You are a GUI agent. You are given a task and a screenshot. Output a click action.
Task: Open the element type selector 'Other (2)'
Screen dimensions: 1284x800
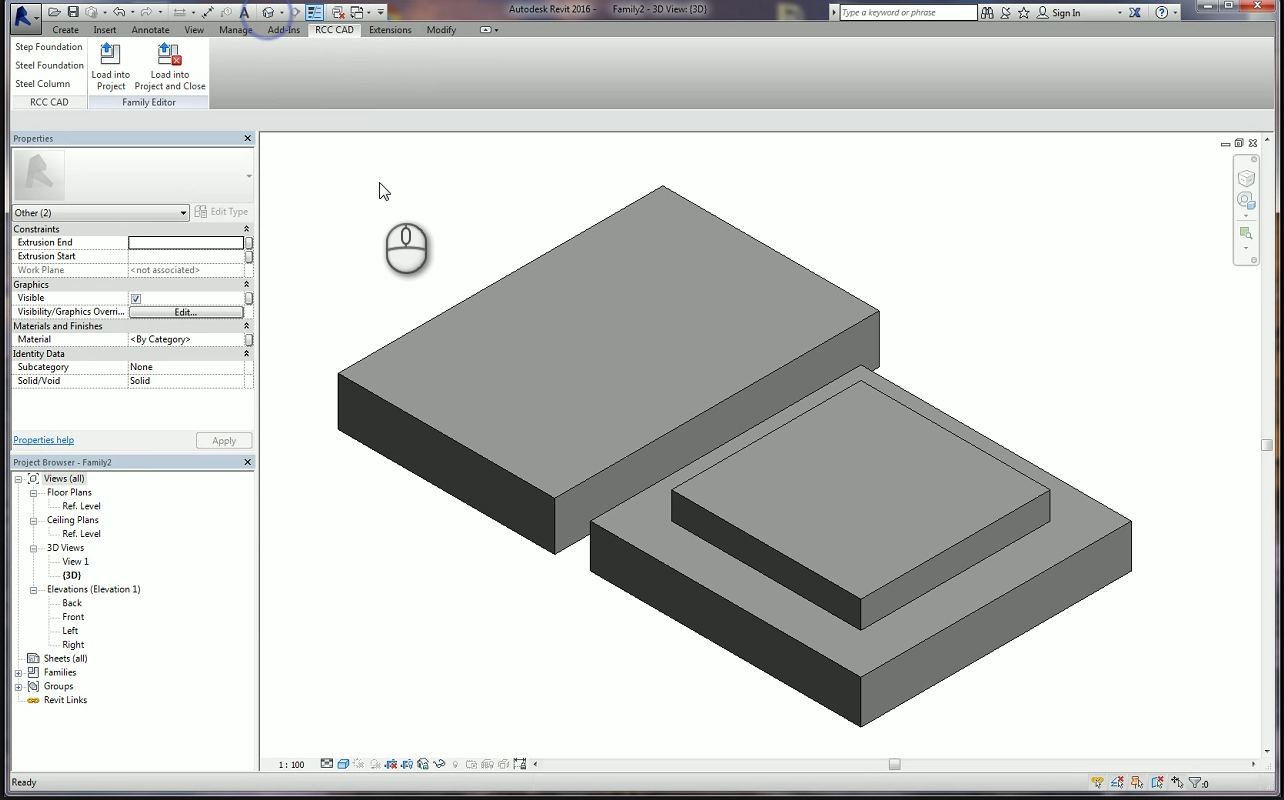(100, 212)
